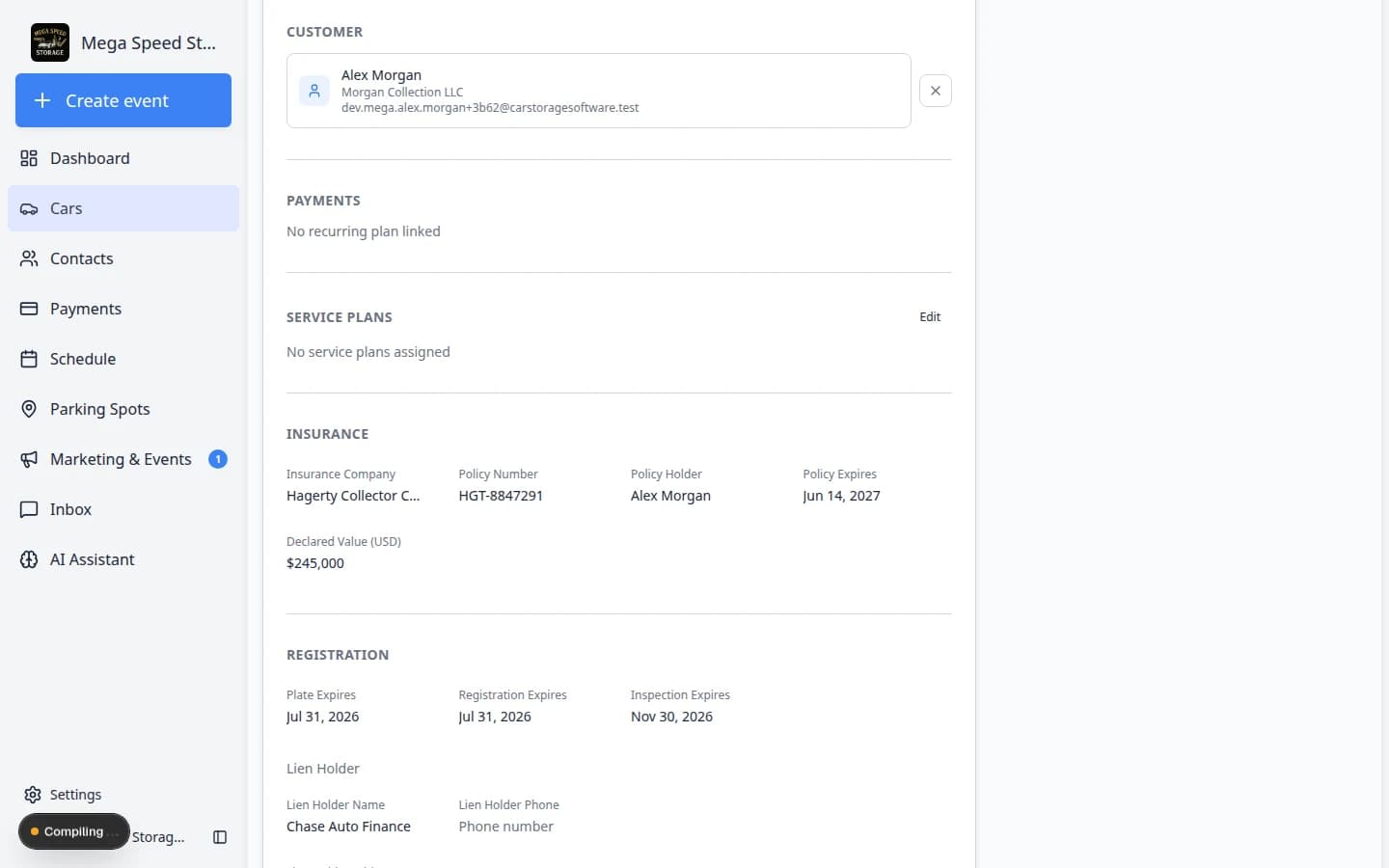Click the Policy Expires date Jun 14, 2027
The image size is (1389, 868).
click(x=841, y=496)
